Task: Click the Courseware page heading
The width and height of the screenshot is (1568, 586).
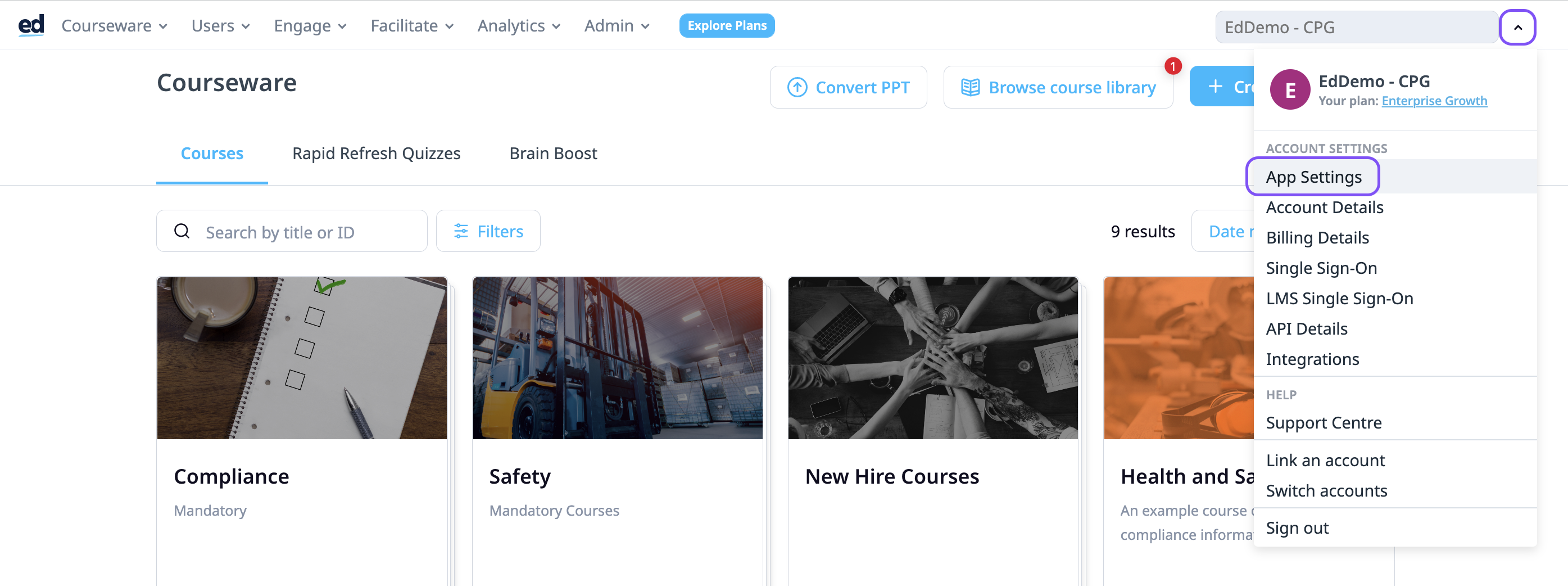Action: [x=226, y=83]
